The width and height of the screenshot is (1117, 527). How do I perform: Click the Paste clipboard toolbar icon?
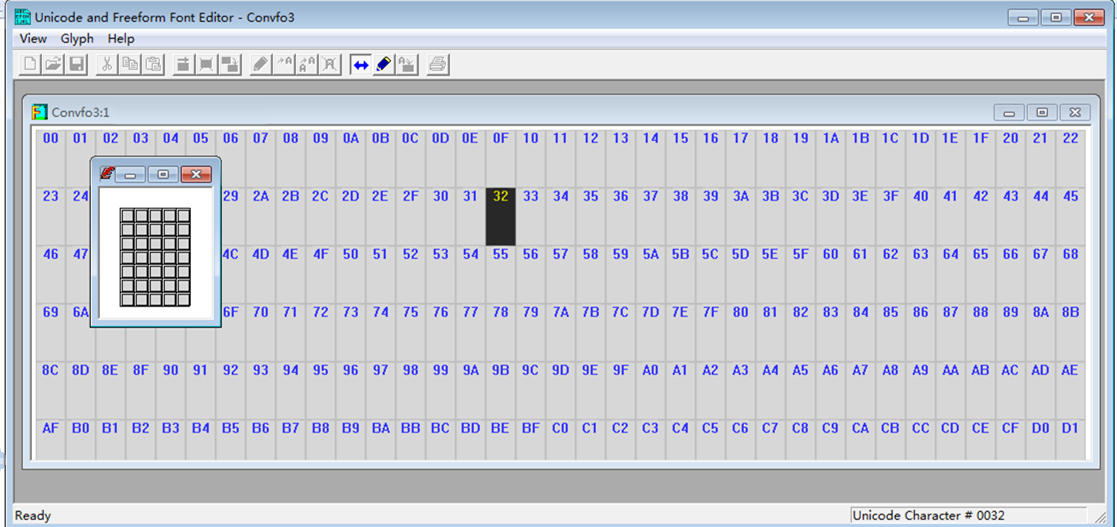(x=153, y=65)
